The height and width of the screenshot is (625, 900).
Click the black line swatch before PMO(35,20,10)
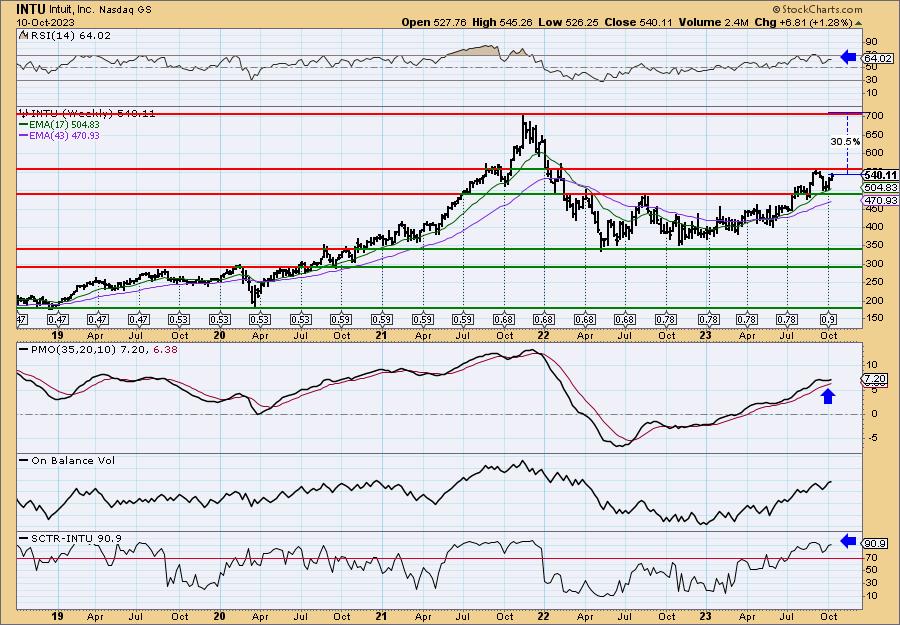(x=24, y=349)
